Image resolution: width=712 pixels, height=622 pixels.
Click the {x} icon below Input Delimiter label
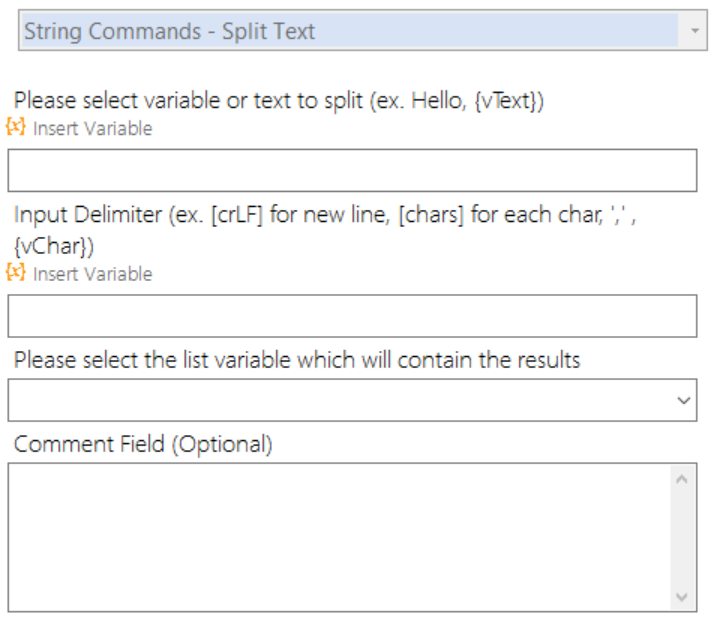pyautogui.click(x=15, y=272)
